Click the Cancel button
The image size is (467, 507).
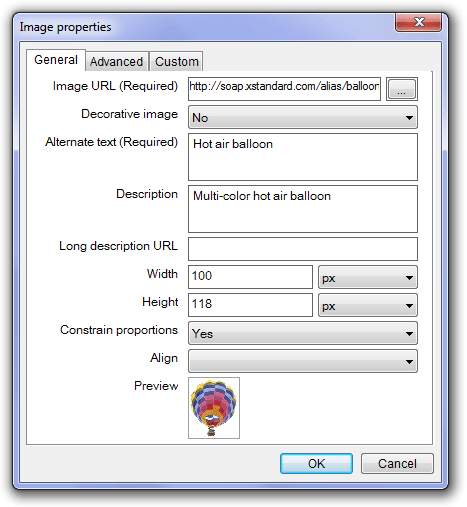397,463
